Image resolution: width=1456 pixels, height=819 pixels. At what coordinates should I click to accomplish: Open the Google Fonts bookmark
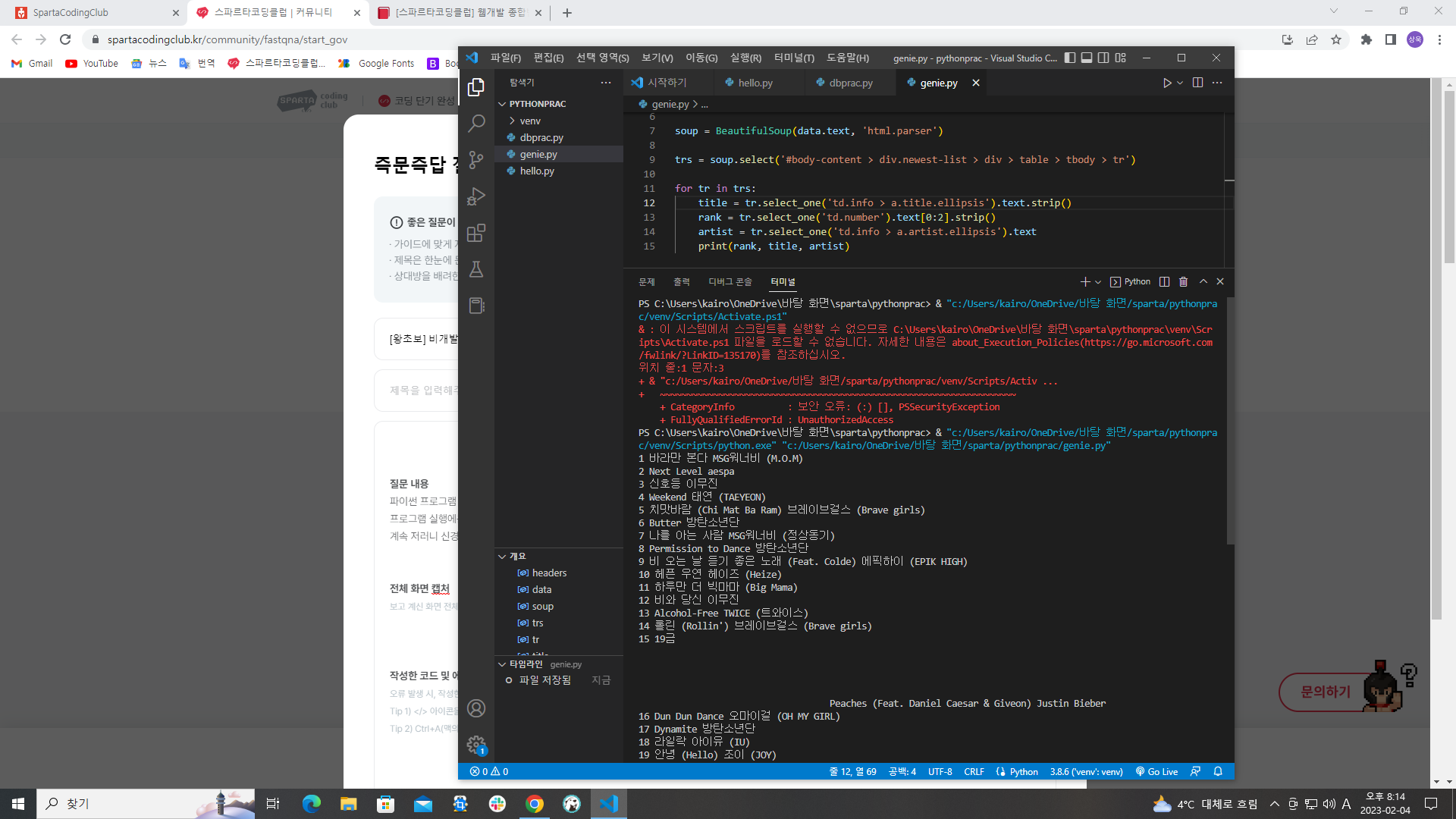tap(377, 63)
